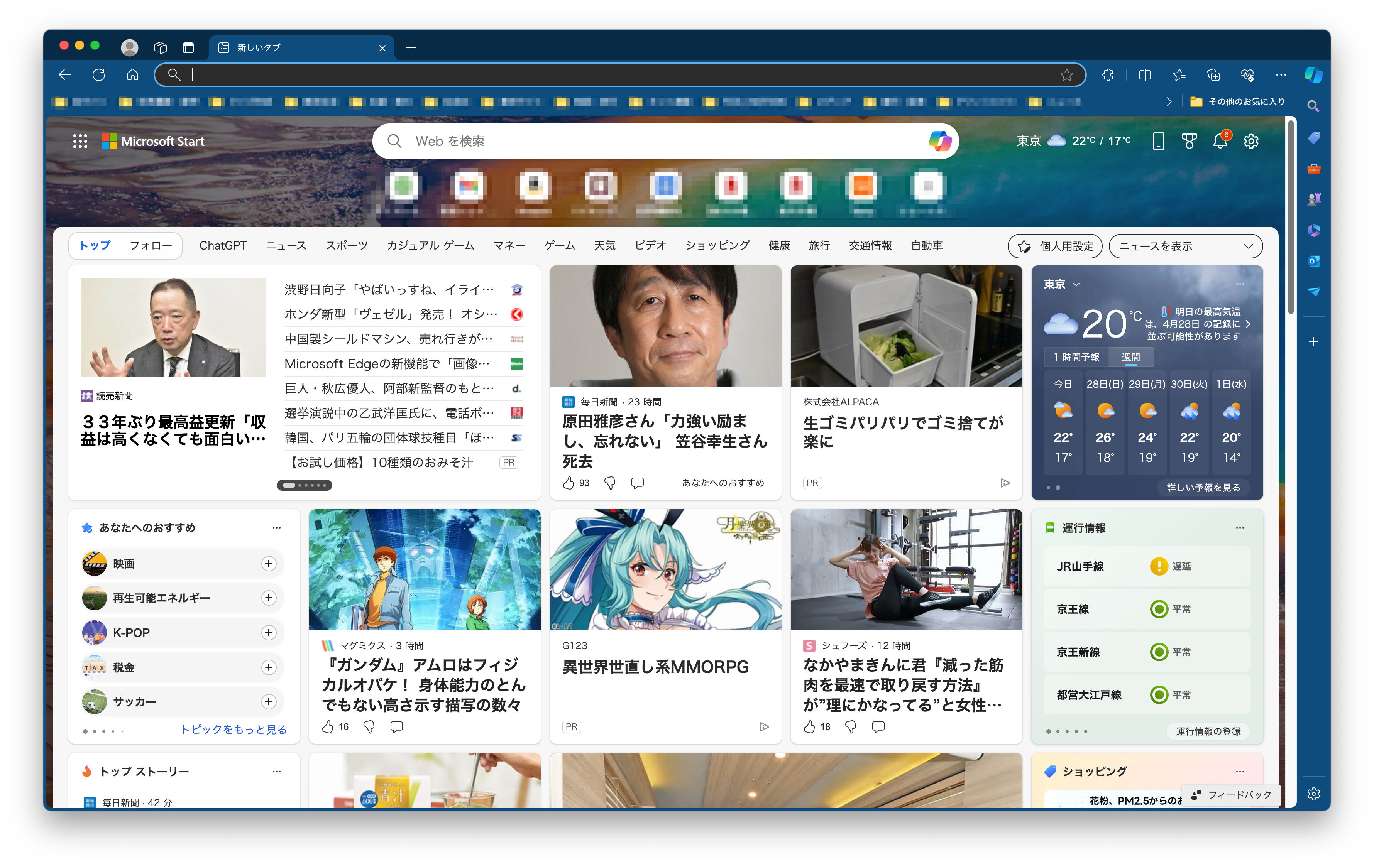Open the Collections toolbar icon
This screenshot has height=868, width=1374.
pos(1213,75)
